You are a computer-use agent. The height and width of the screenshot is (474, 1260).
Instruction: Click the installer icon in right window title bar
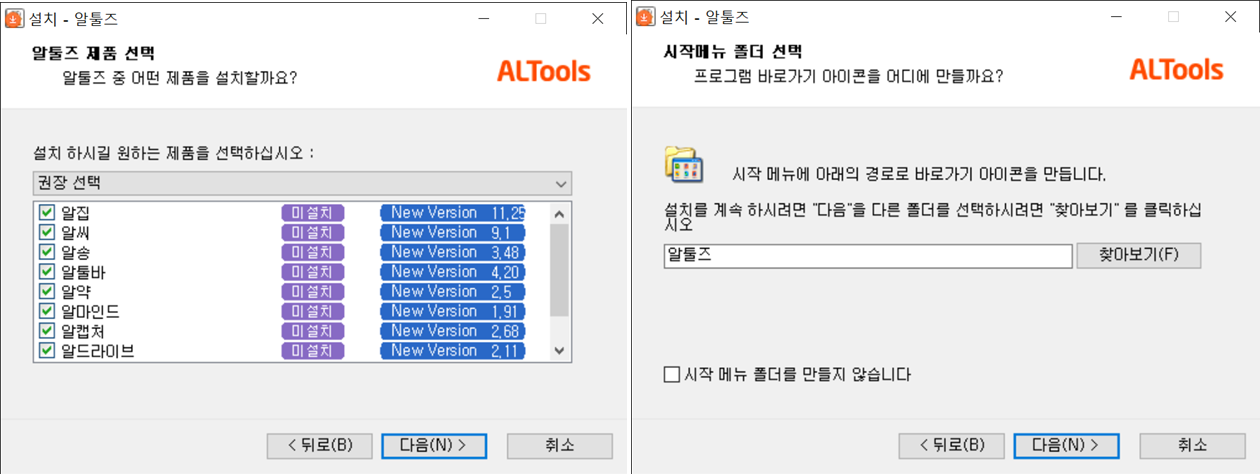pos(647,18)
